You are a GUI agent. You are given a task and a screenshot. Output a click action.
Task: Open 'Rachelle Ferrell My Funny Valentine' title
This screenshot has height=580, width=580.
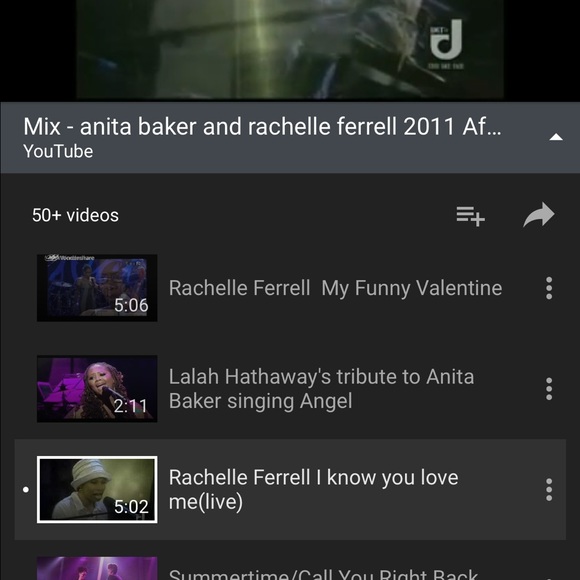pyautogui.click(x=335, y=288)
